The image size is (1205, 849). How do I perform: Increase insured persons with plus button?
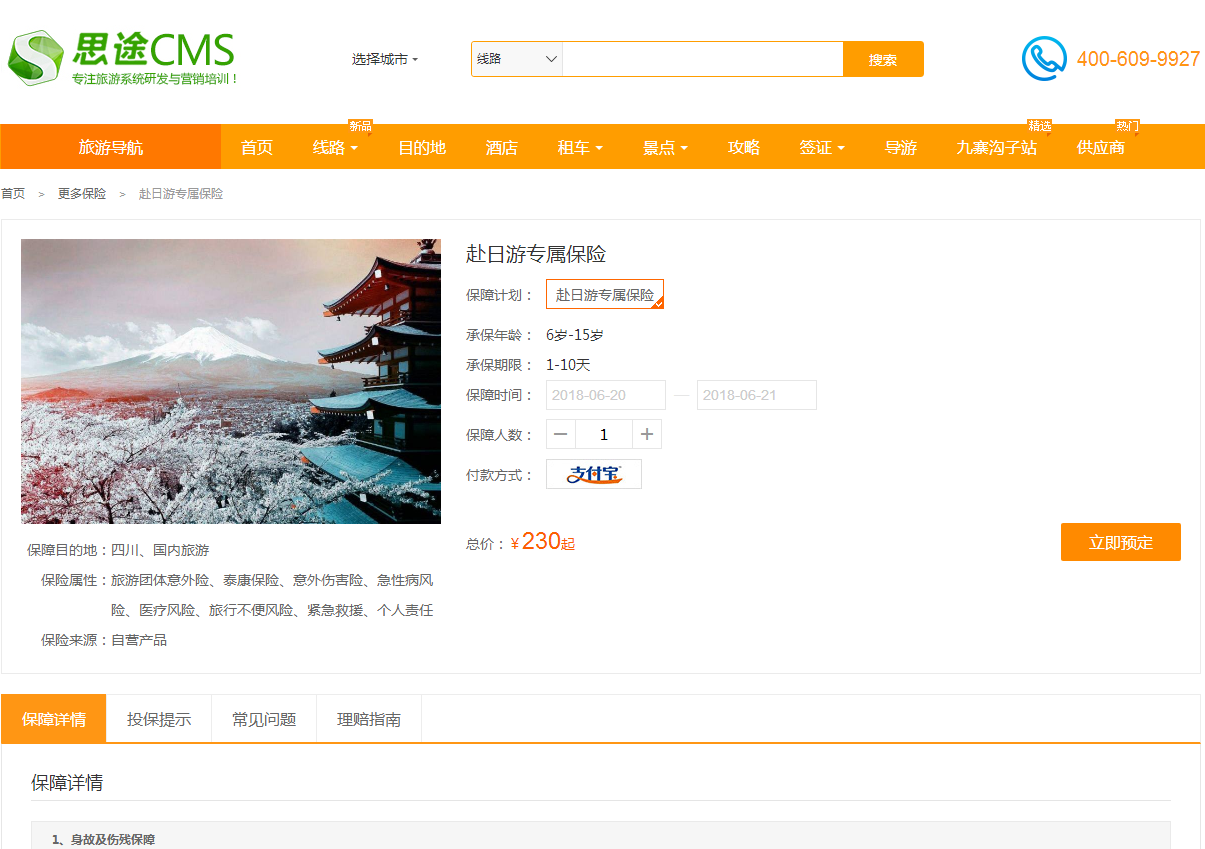pyautogui.click(x=647, y=434)
